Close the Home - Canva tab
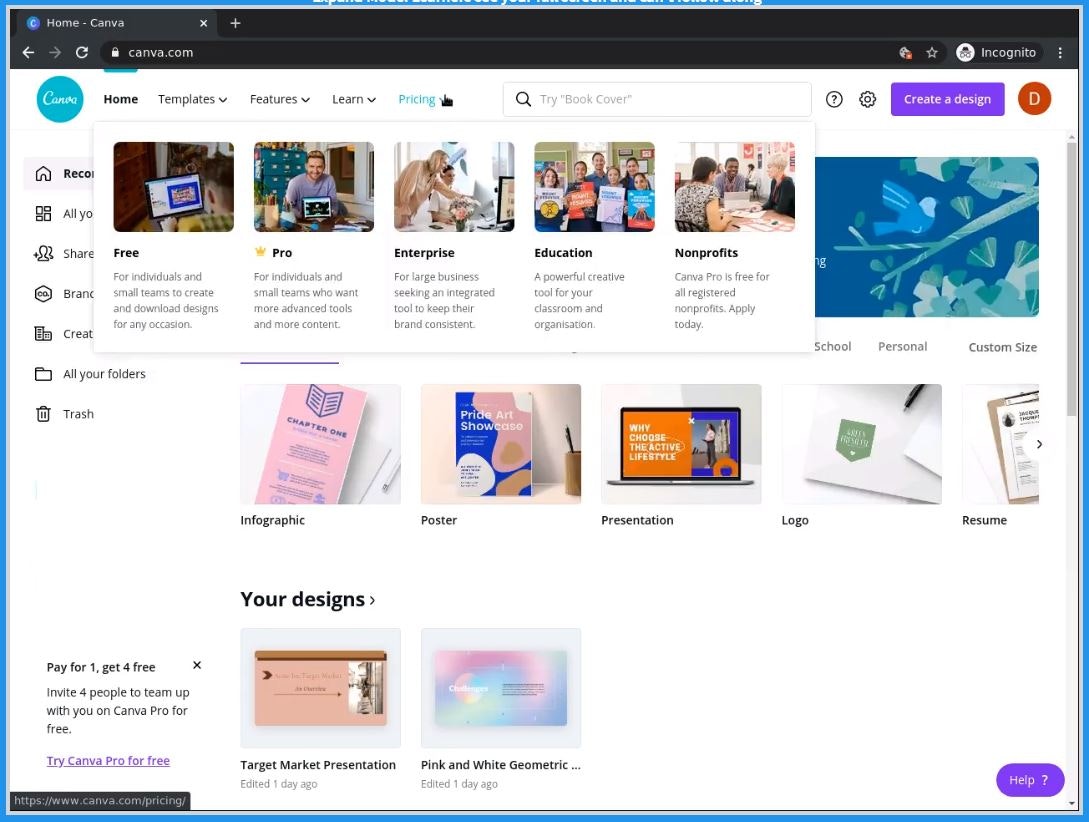 tap(203, 23)
